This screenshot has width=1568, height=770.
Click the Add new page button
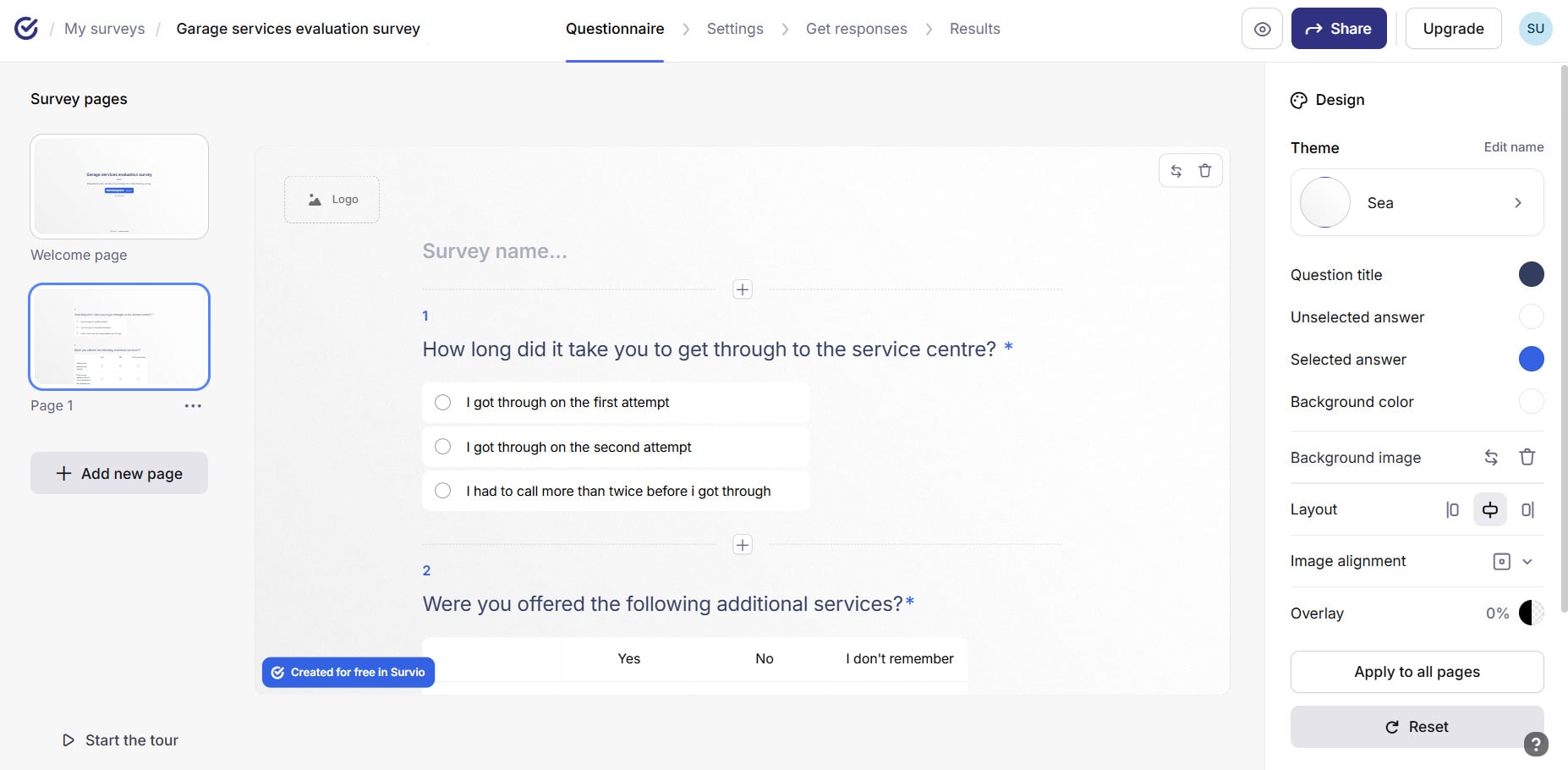click(119, 473)
